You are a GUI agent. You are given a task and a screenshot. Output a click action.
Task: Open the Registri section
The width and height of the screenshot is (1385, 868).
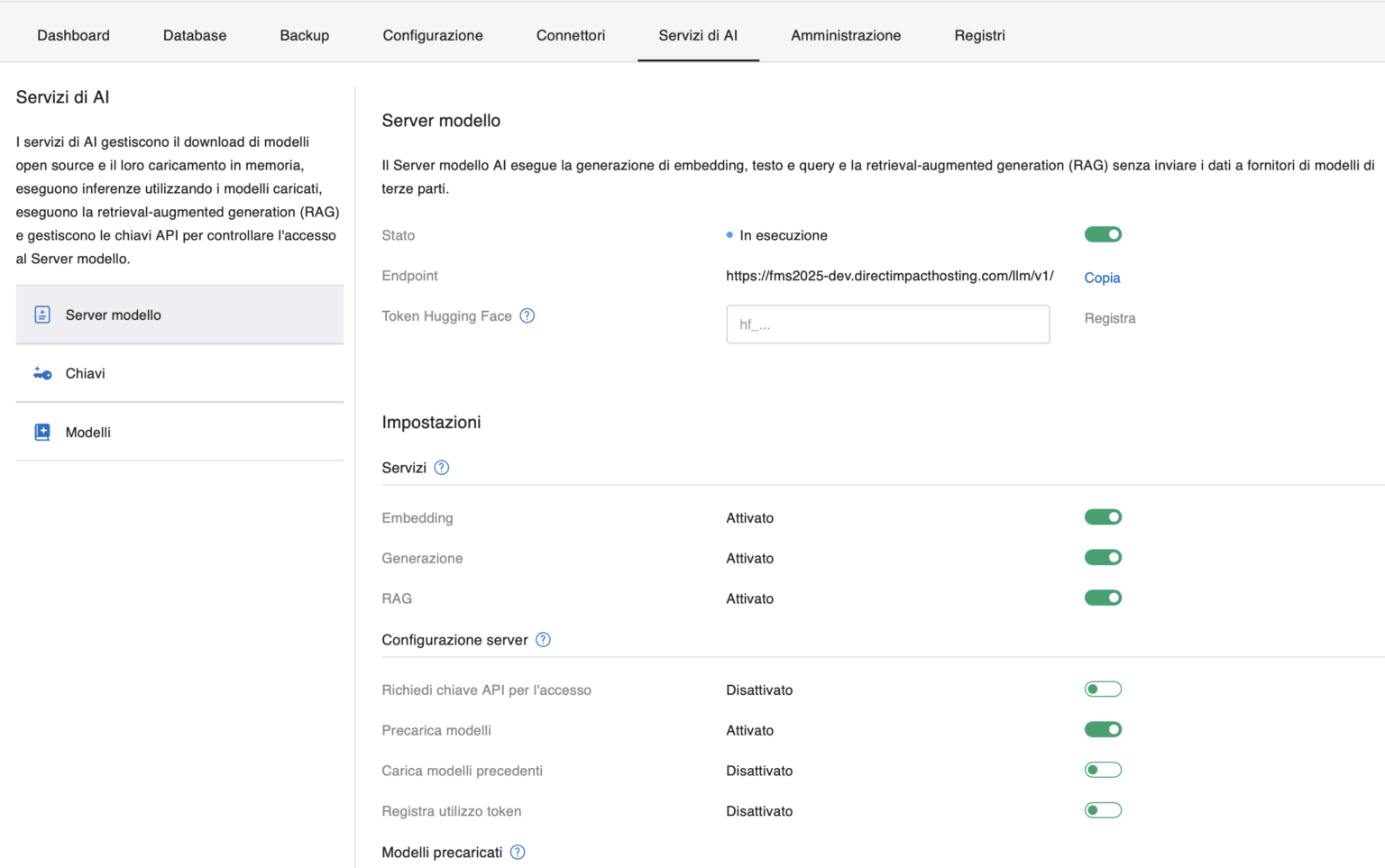pyautogui.click(x=979, y=35)
